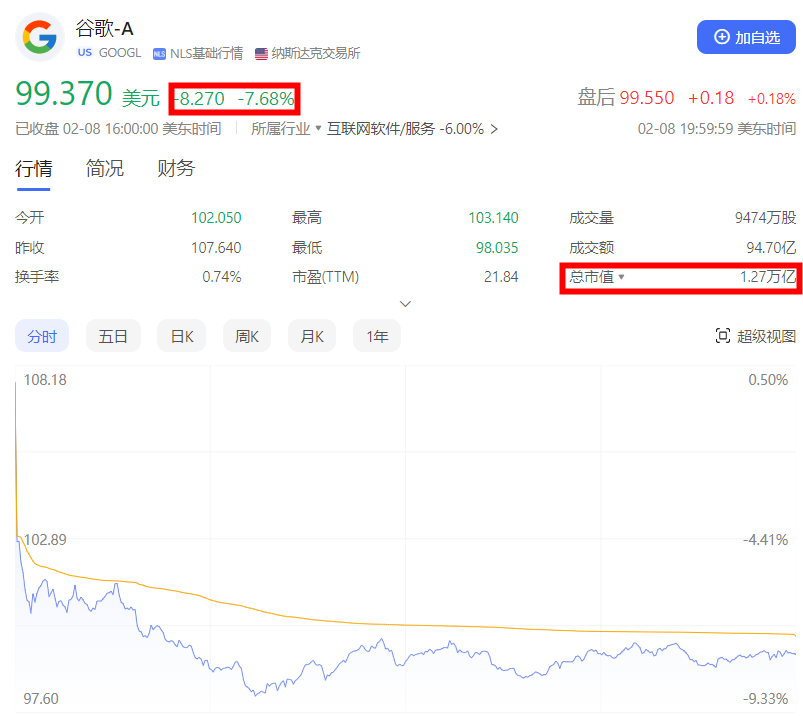
Task: Expand more quote details with the down chevron
Action: (405, 304)
